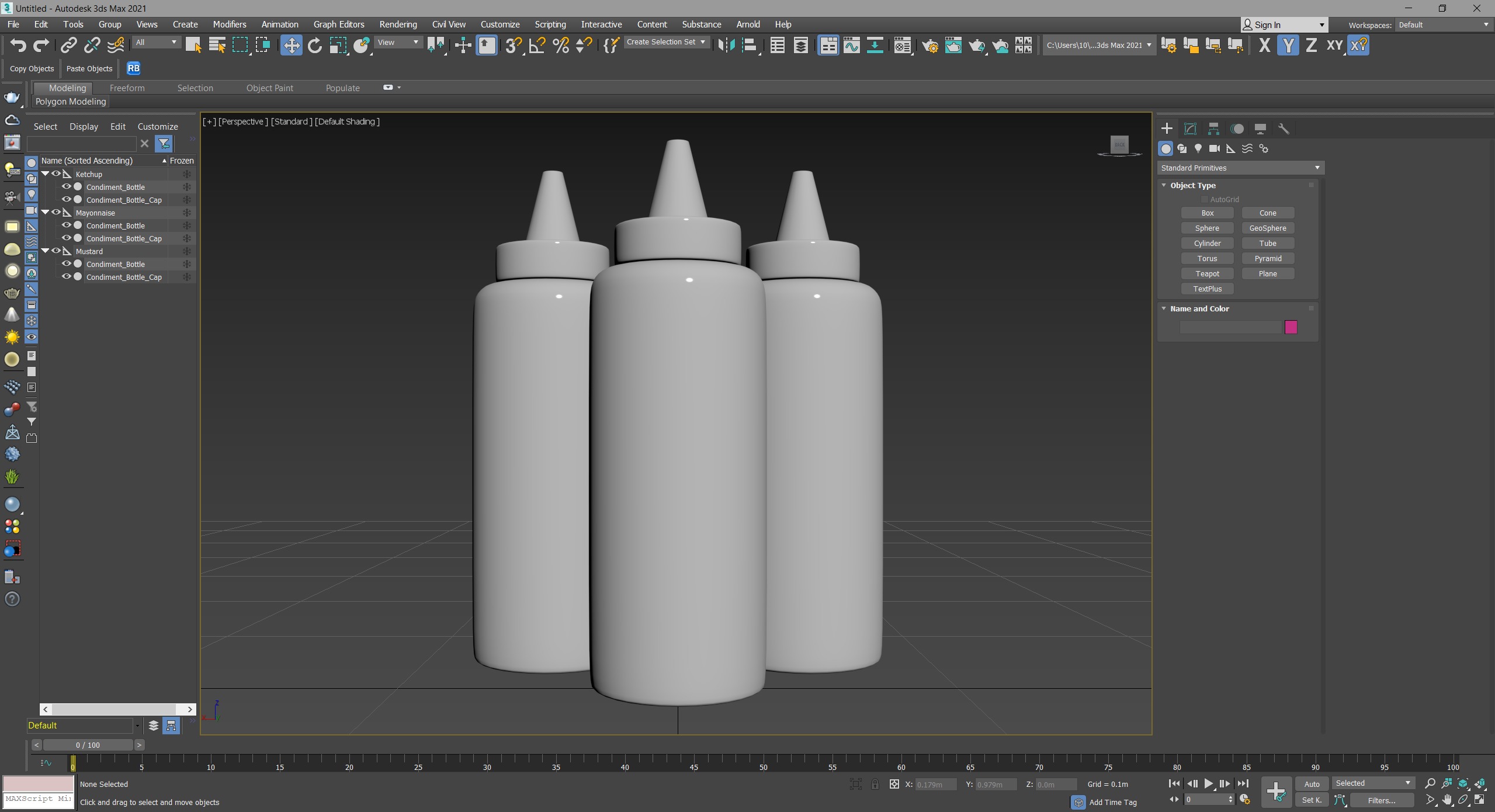Open the Workspaces Default dropdown
This screenshot has width=1495, height=812.
(x=1443, y=25)
